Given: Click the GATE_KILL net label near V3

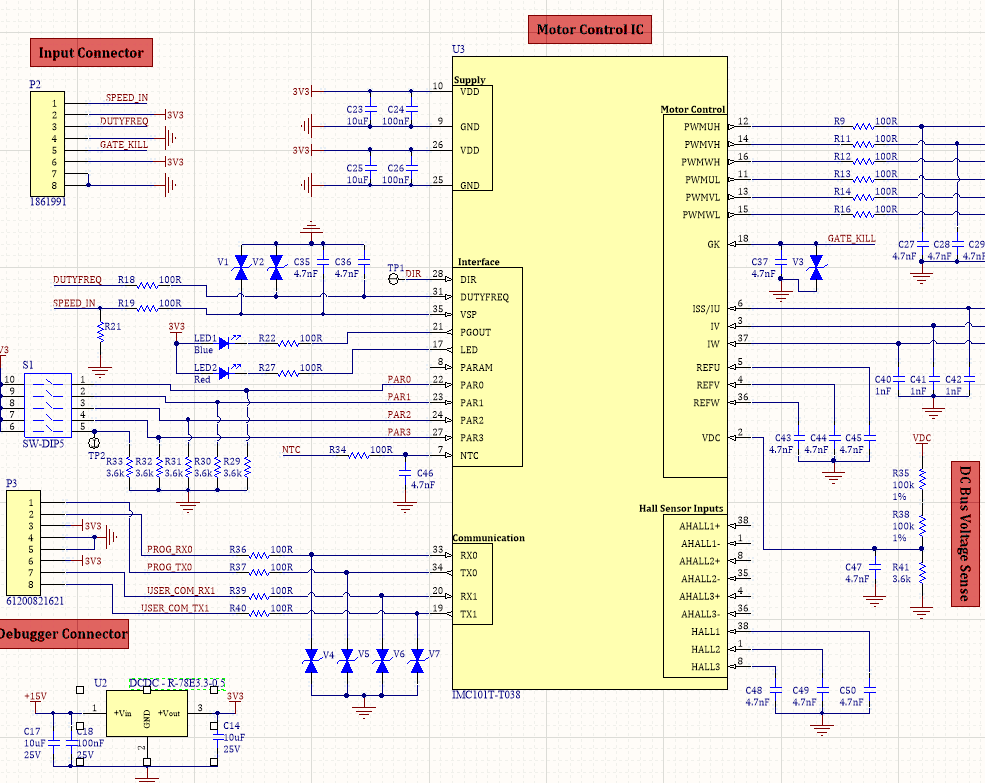Looking at the screenshot, I should [852, 239].
